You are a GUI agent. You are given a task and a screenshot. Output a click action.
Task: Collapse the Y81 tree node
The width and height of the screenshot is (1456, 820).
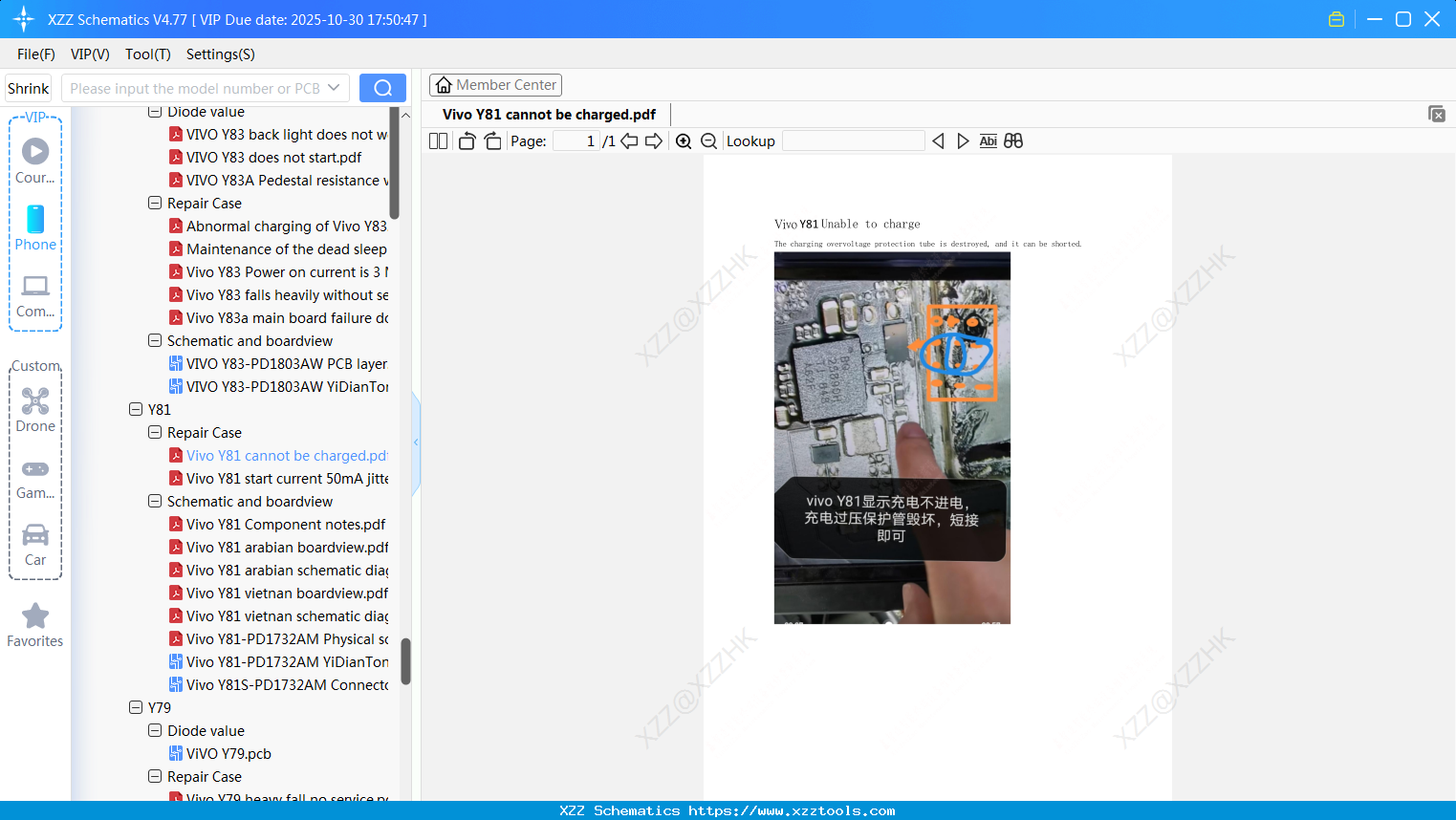[136, 409]
